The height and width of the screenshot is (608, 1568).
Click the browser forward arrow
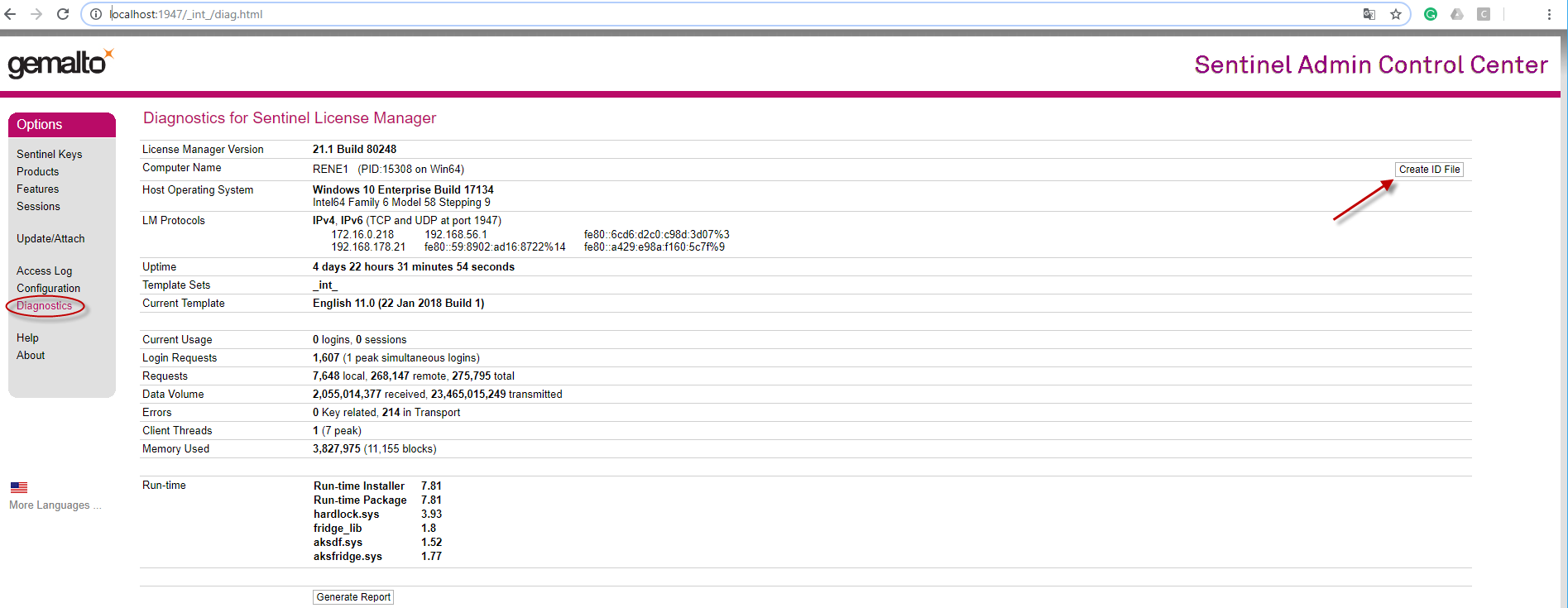[36, 14]
